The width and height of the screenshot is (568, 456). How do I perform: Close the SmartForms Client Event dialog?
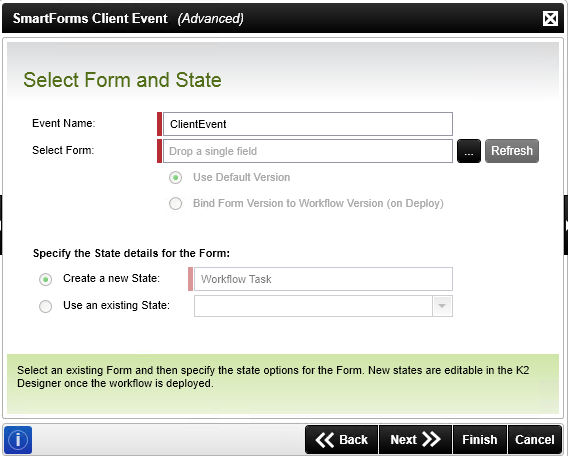[x=550, y=18]
